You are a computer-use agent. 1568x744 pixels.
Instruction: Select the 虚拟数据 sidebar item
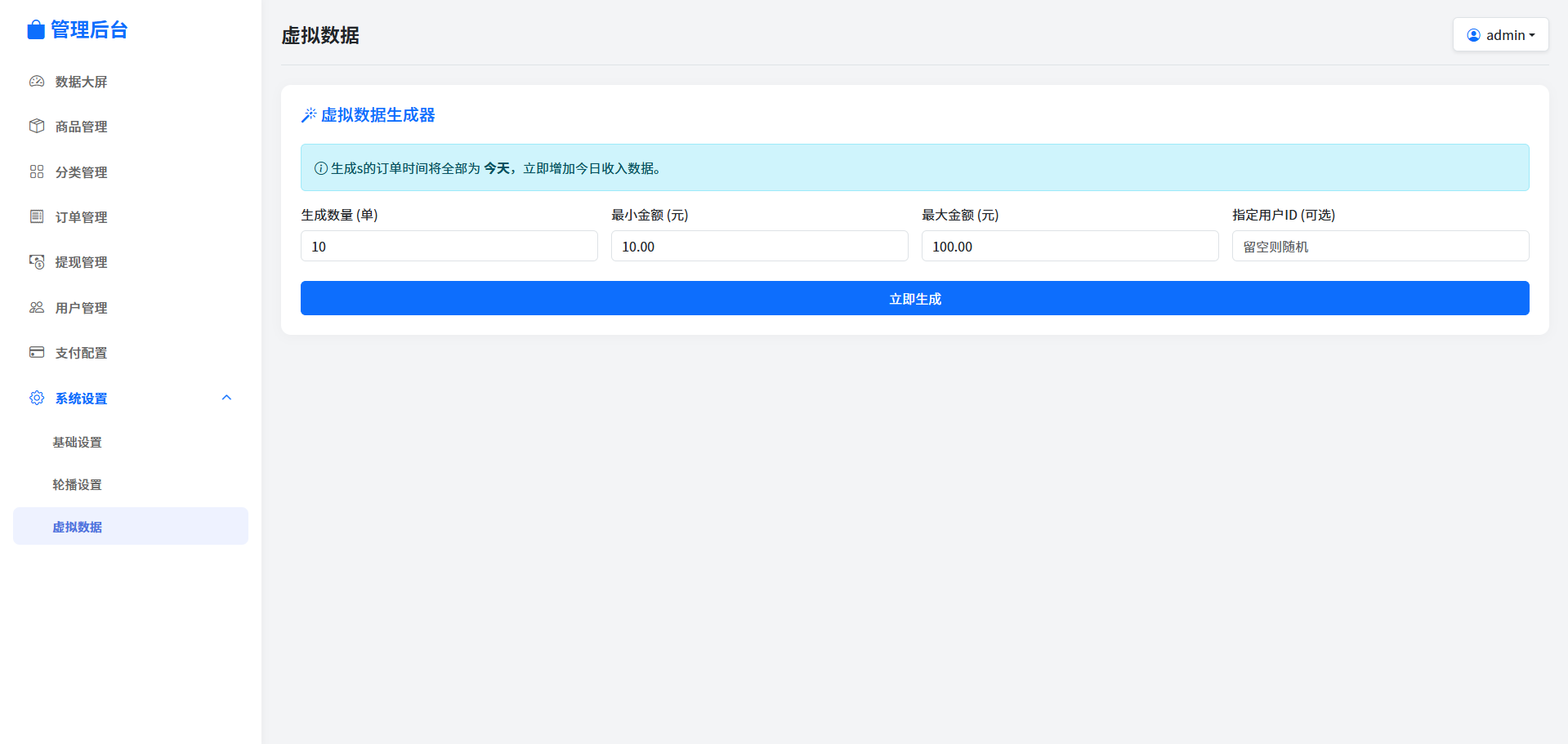click(x=131, y=527)
